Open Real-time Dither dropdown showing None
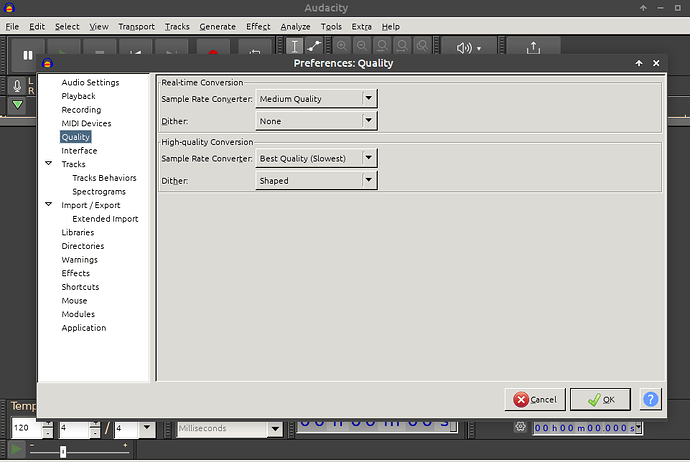This screenshot has height=462, width=690. (x=317, y=121)
